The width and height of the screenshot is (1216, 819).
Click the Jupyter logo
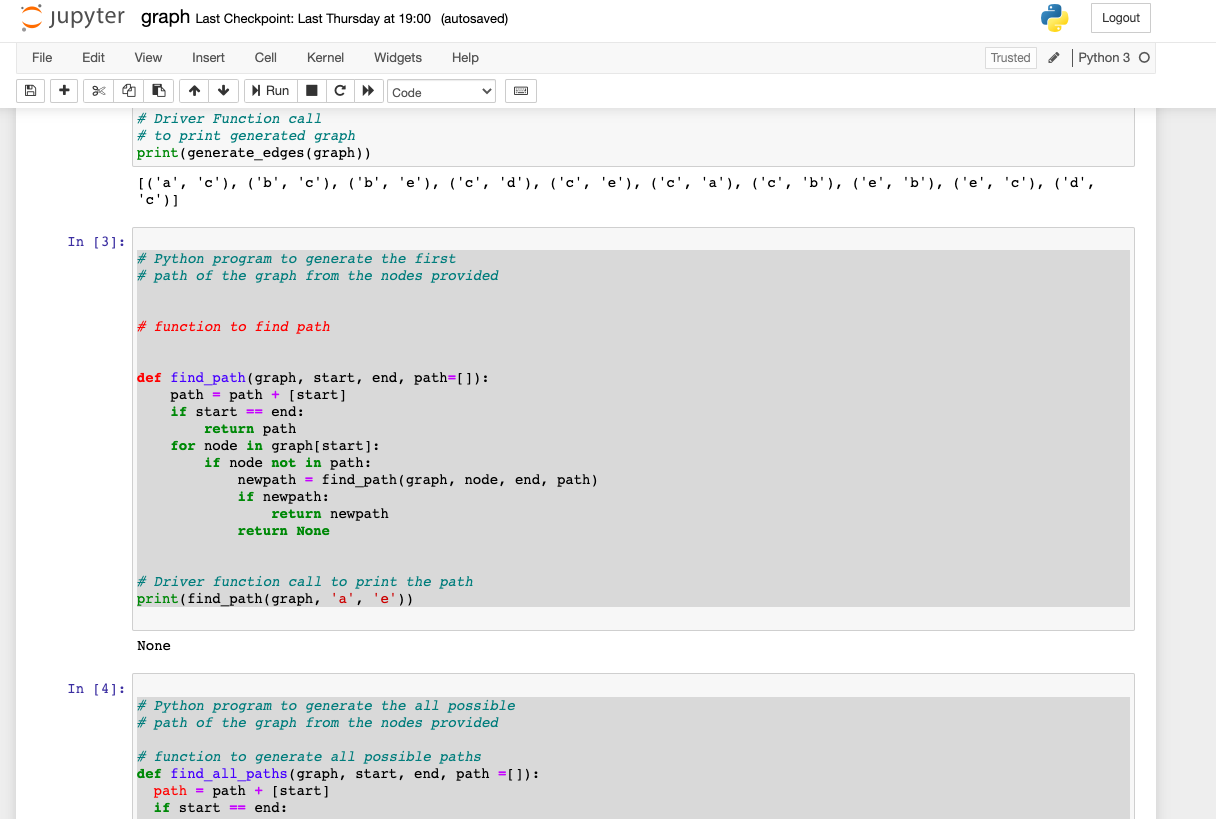tap(73, 18)
